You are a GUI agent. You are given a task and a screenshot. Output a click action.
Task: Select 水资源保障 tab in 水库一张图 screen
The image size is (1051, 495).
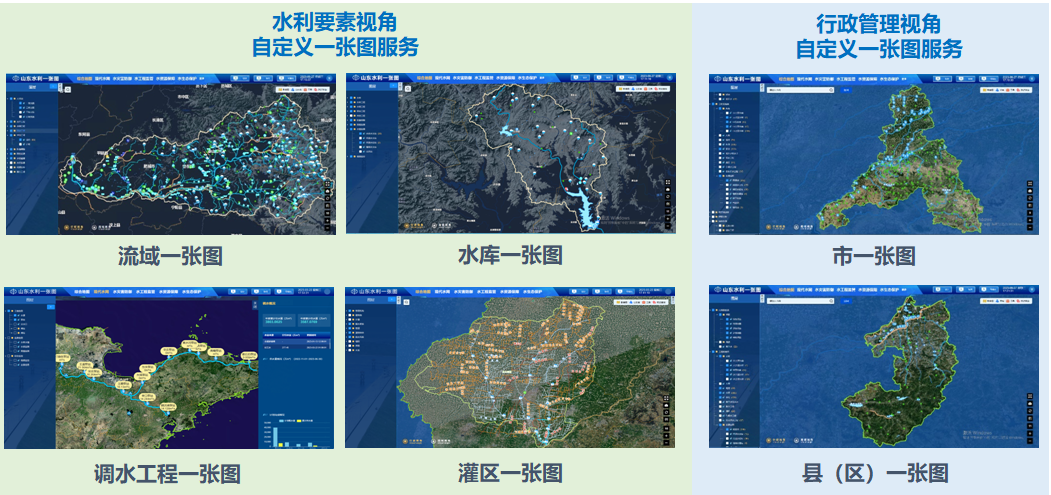[505, 78]
